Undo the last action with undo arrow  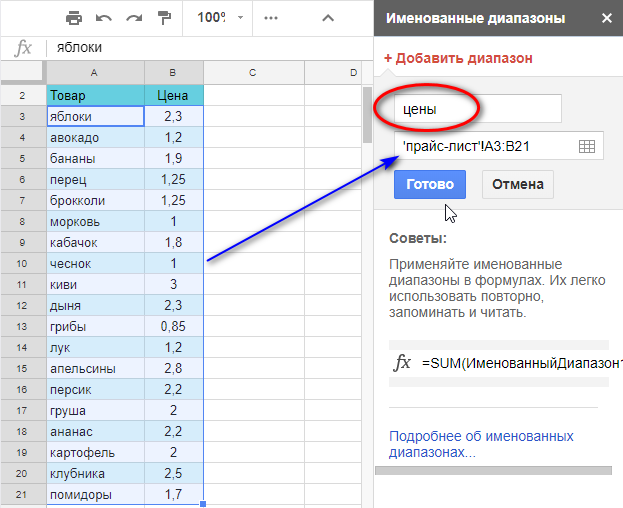[104, 18]
